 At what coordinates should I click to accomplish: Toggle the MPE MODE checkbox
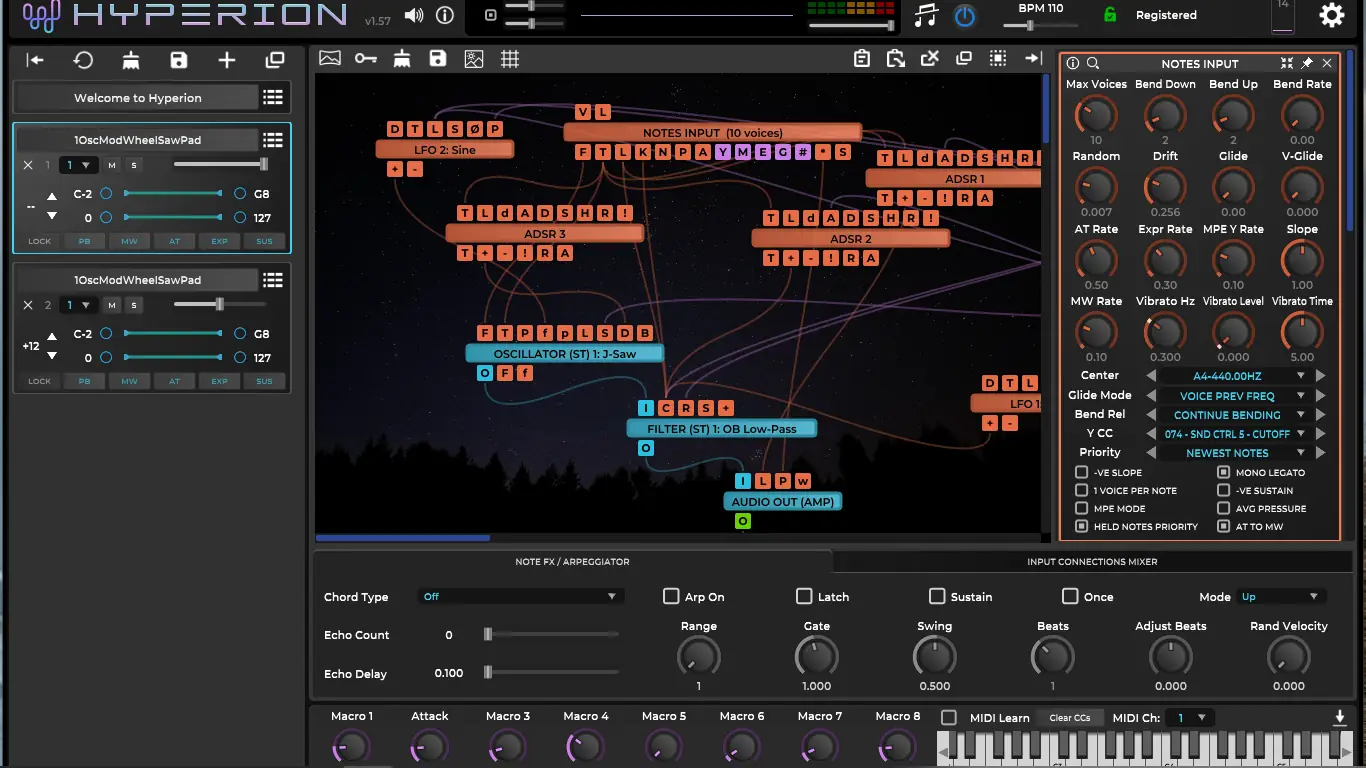pyautogui.click(x=1081, y=508)
